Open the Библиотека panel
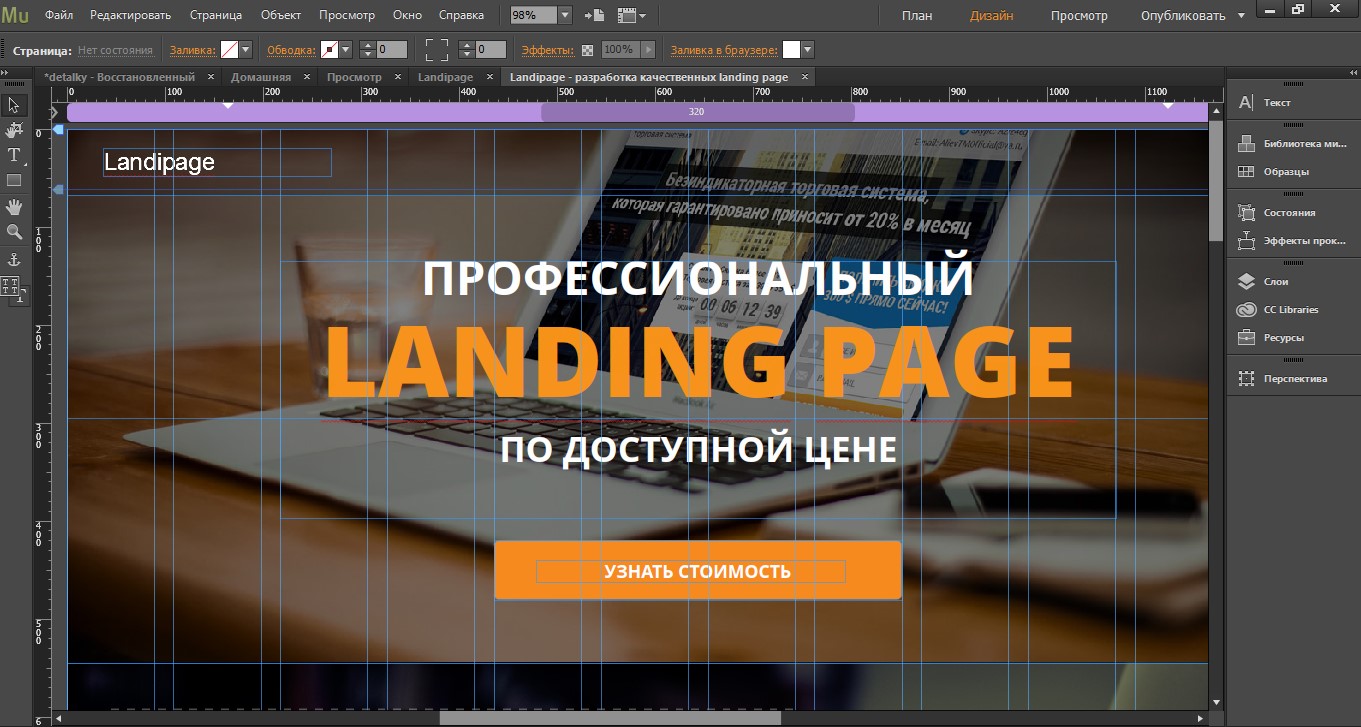 (x=1294, y=143)
